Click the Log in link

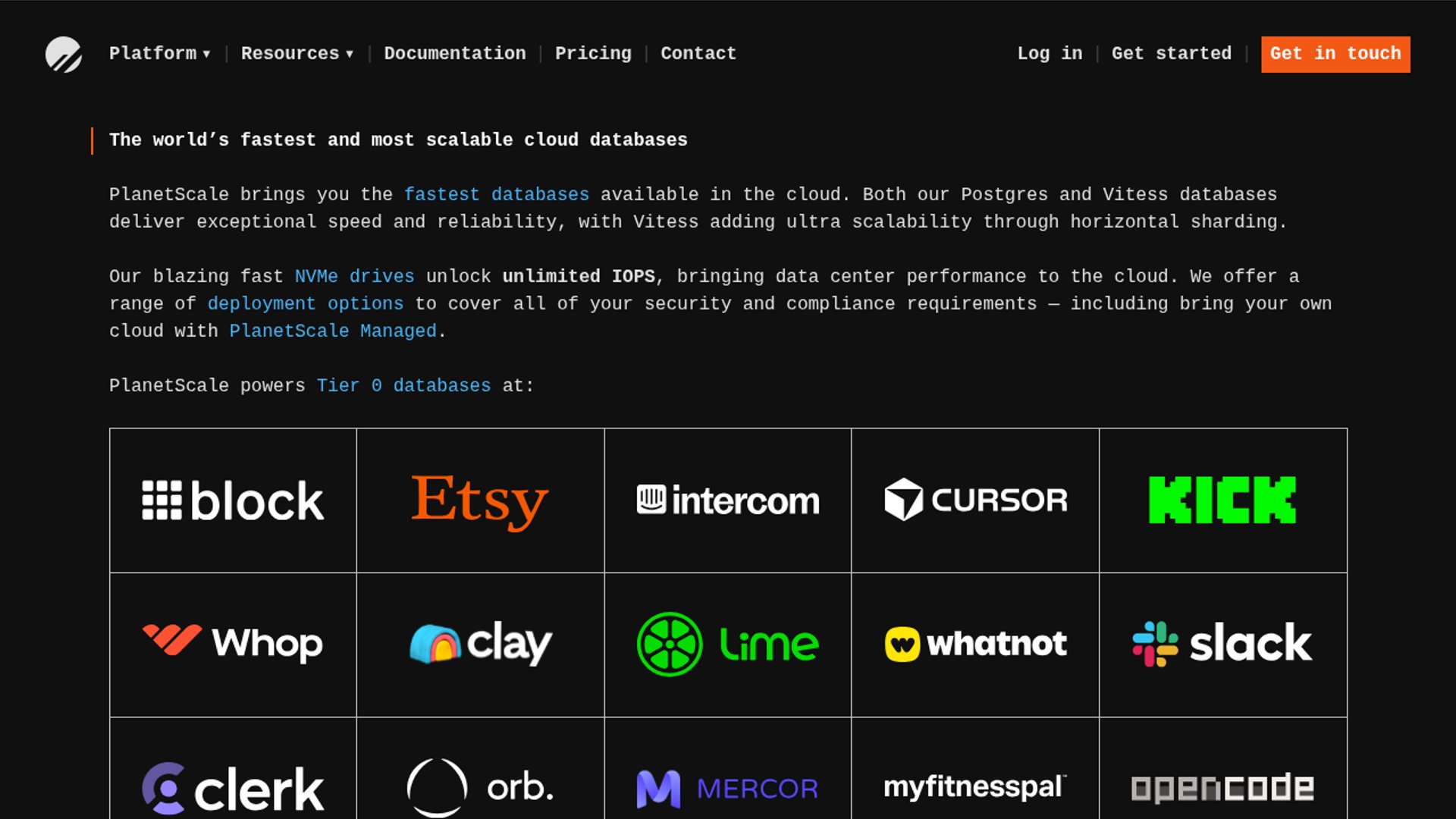tap(1050, 54)
